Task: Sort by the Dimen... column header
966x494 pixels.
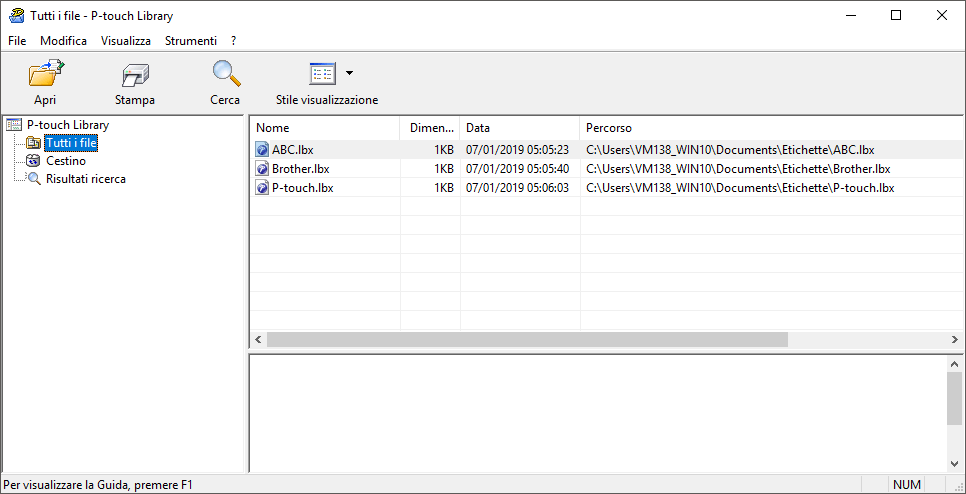Action: pos(429,128)
